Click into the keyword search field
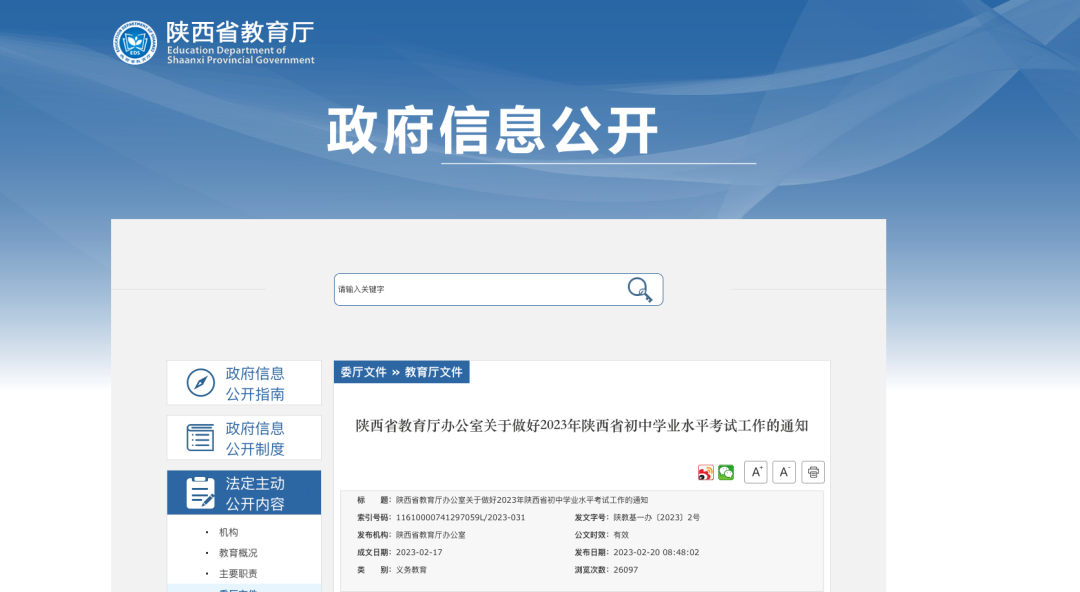The width and height of the screenshot is (1080, 592). (480, 290)
